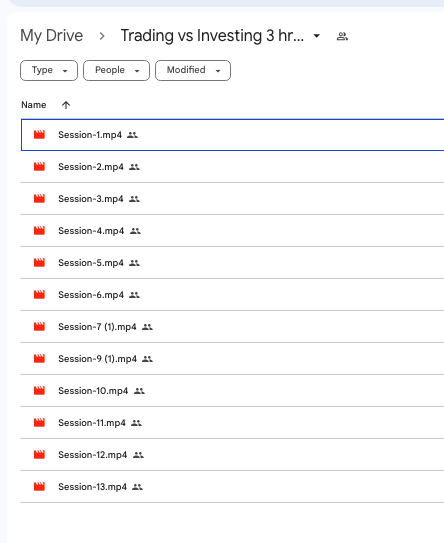
Task: Click the shared icon beside Session-7 (1).mp4
Action: point(147,327)
